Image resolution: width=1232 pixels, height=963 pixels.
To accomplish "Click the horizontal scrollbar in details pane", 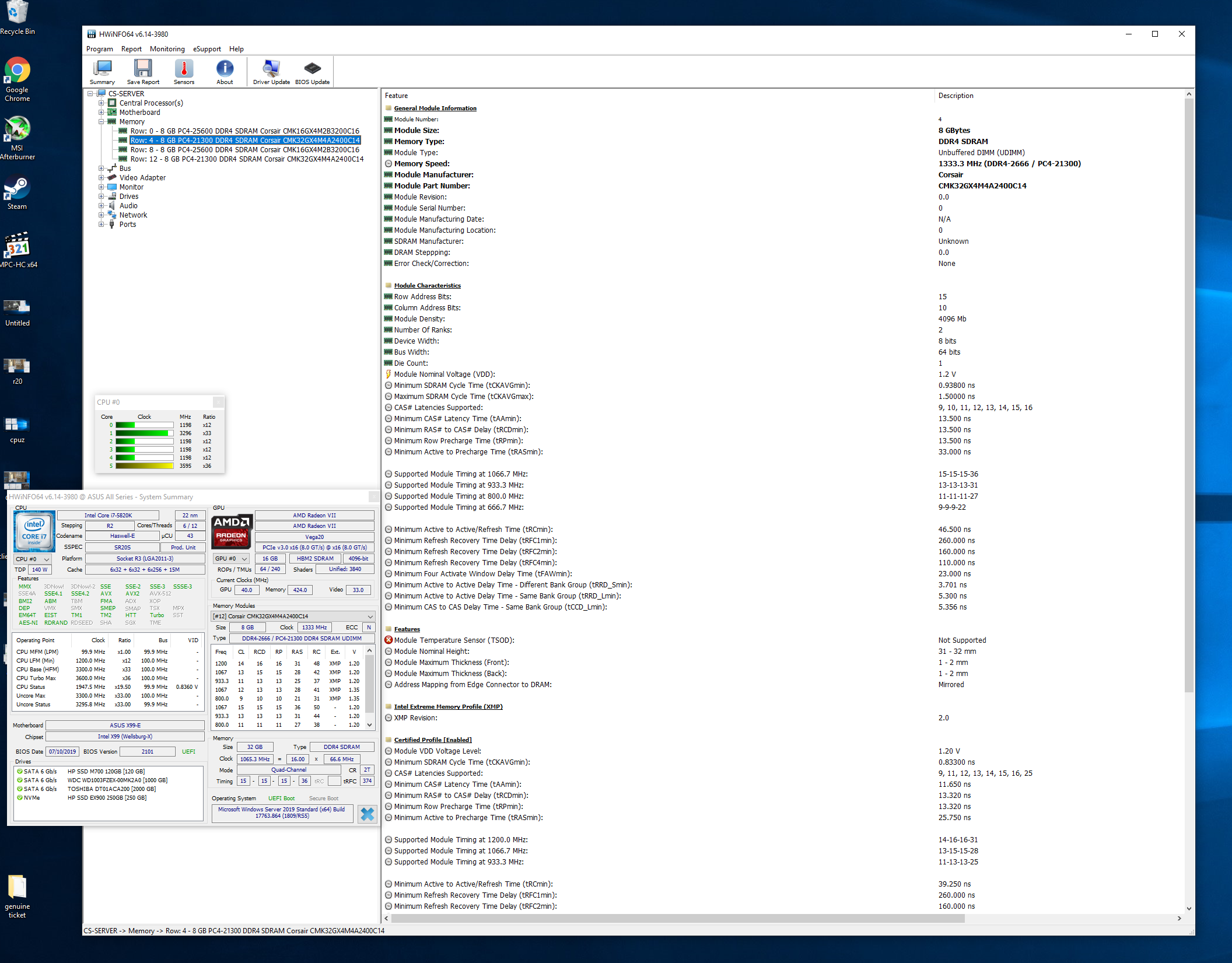I will click(x=677, y=919).
